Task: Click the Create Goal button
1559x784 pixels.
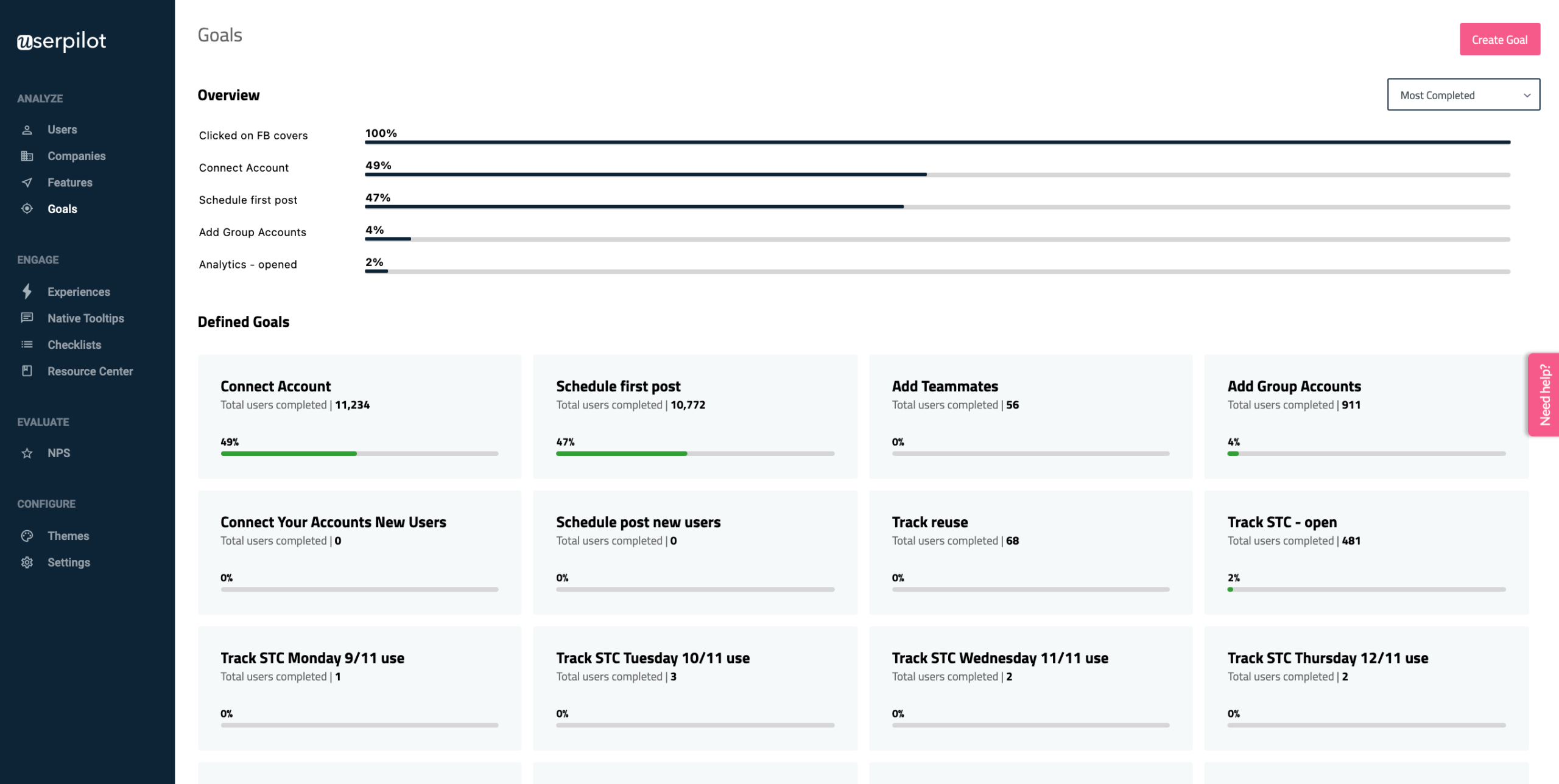Action: coord(1499,40)
